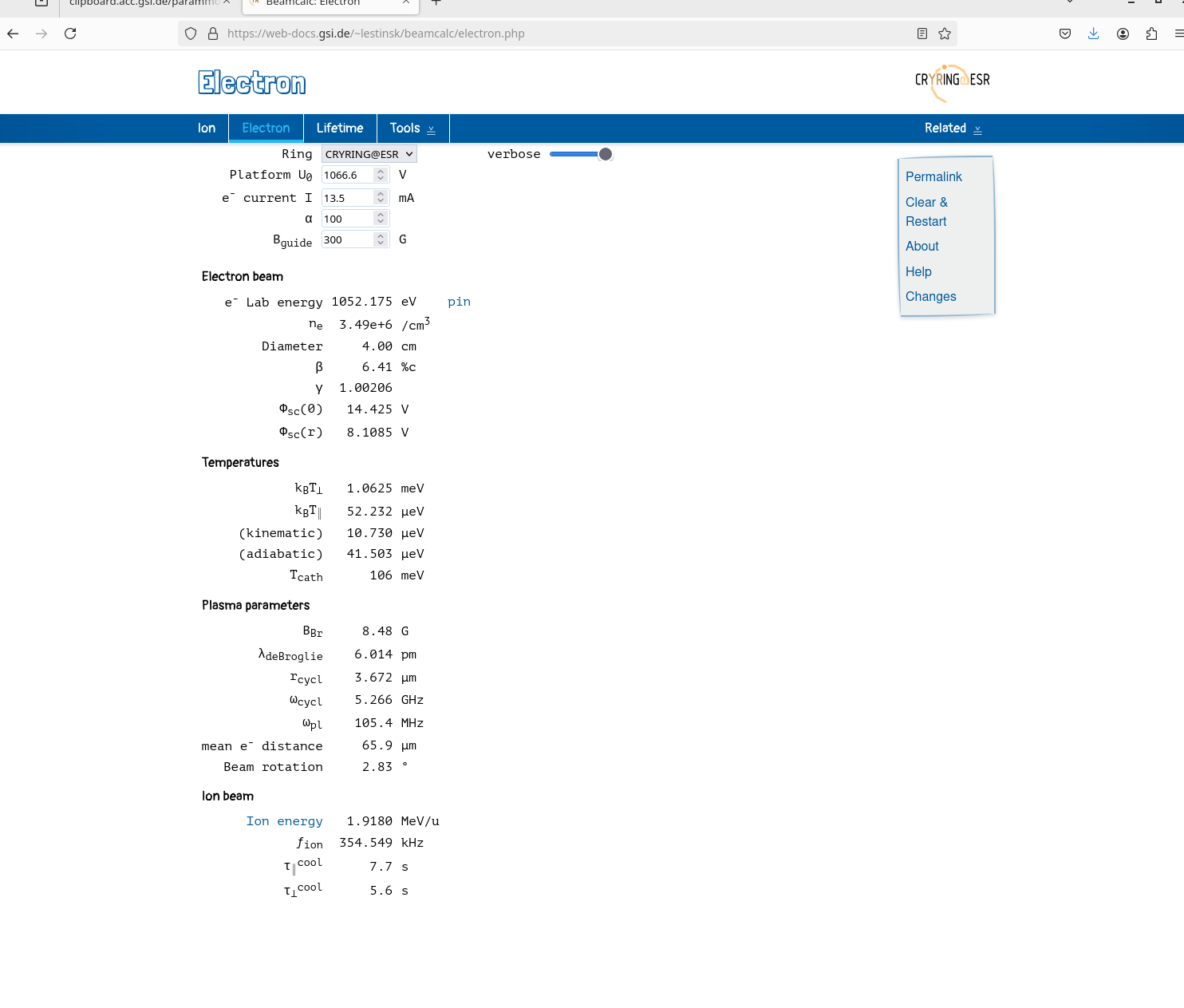Open the tracking protection shield icon
Image resolution: width=1184 pixels, height=1008 pixels.
pyautogui.click(x=190, y=34)
